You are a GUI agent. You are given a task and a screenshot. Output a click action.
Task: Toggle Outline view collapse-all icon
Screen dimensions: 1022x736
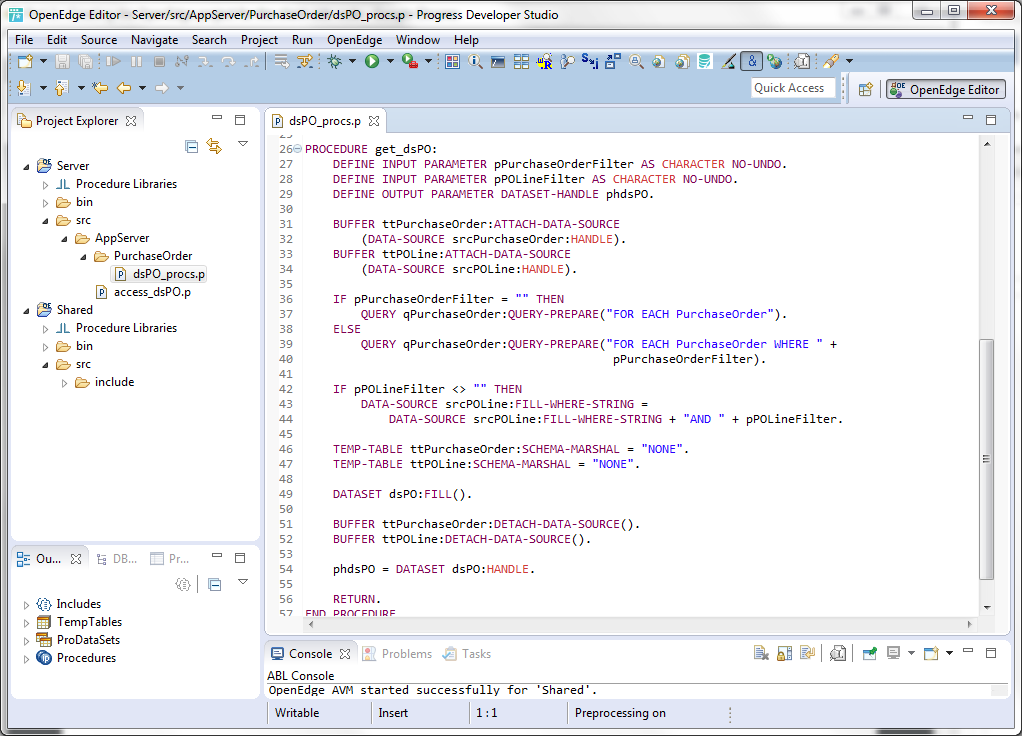(214, 584)
